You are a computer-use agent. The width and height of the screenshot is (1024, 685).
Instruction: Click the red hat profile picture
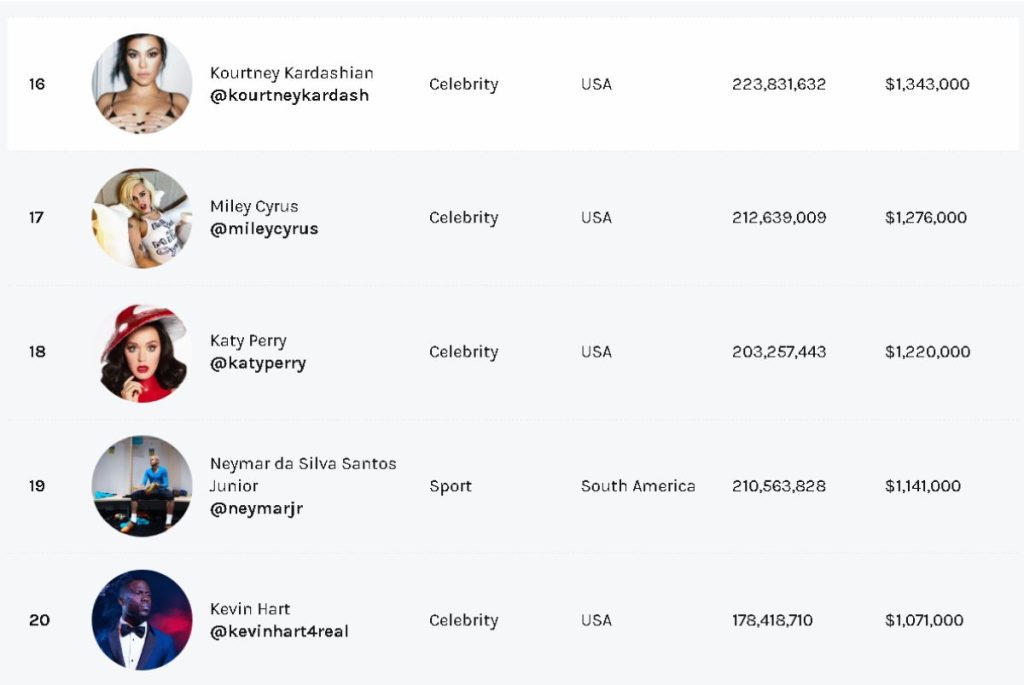142,353
